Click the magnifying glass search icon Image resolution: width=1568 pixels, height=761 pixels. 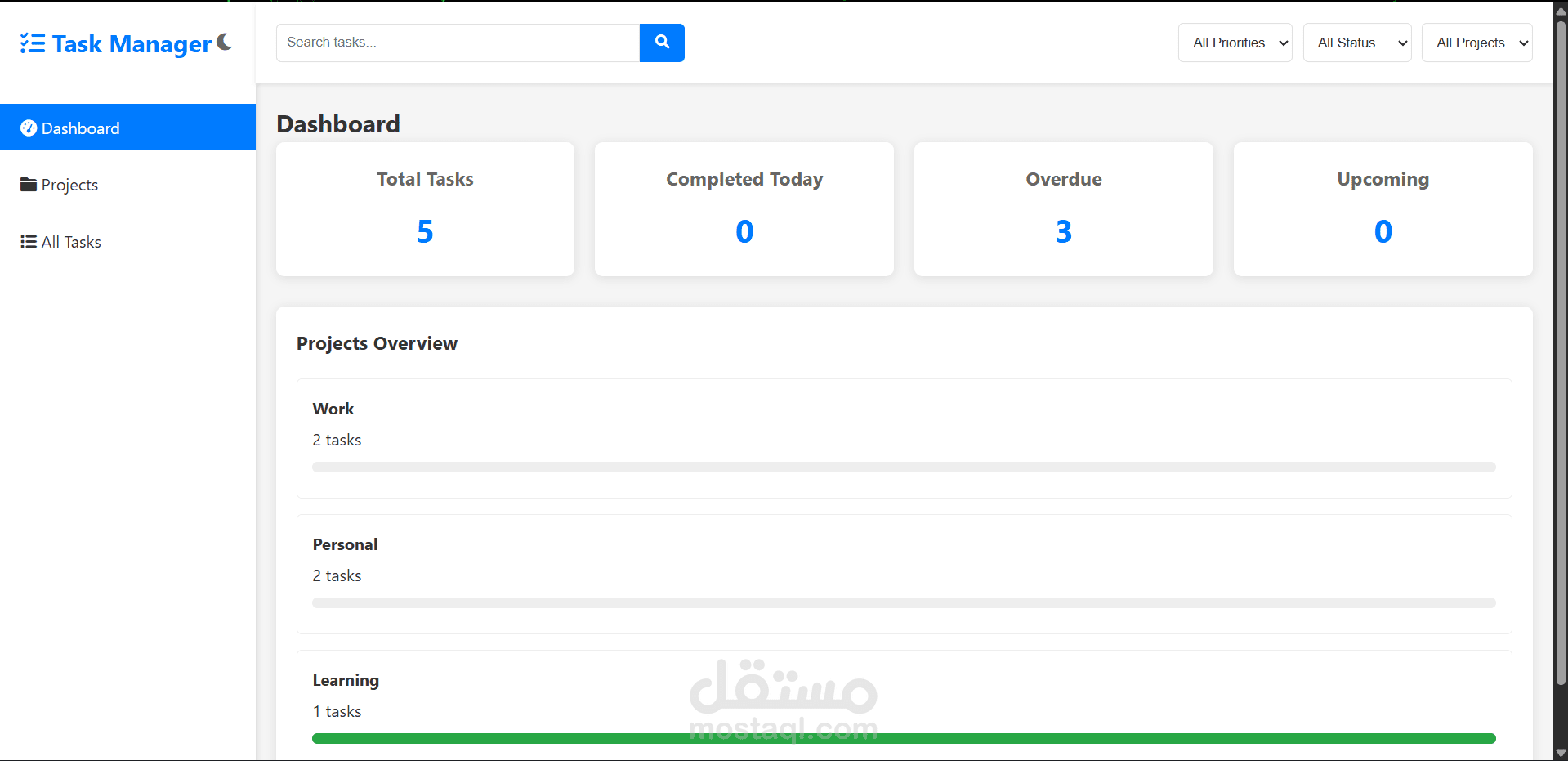coord(661,43)
